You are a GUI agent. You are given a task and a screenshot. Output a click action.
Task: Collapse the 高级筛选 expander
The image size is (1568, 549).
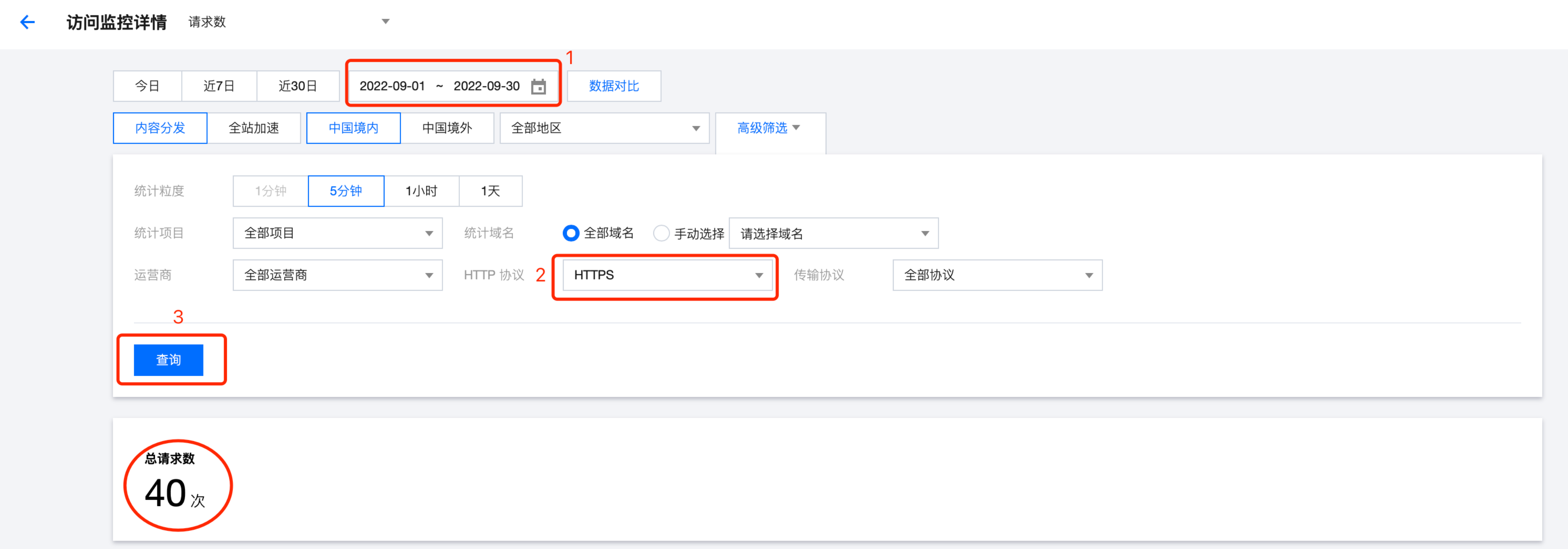[x=769, y=128]
